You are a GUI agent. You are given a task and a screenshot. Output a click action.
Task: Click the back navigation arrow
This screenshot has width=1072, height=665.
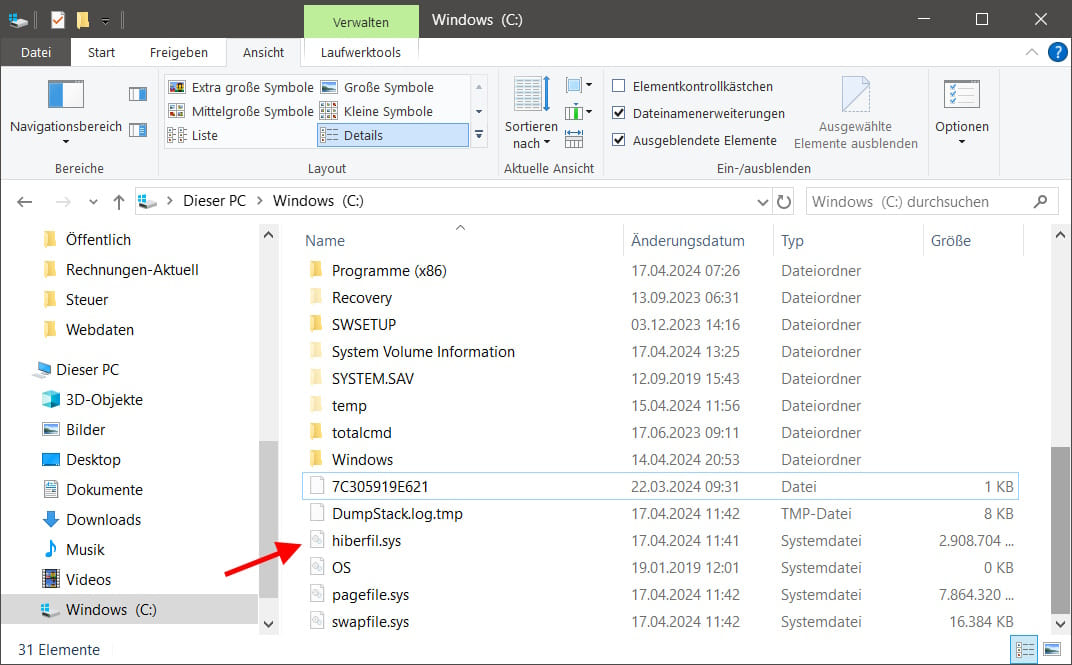tap(25, 201)
